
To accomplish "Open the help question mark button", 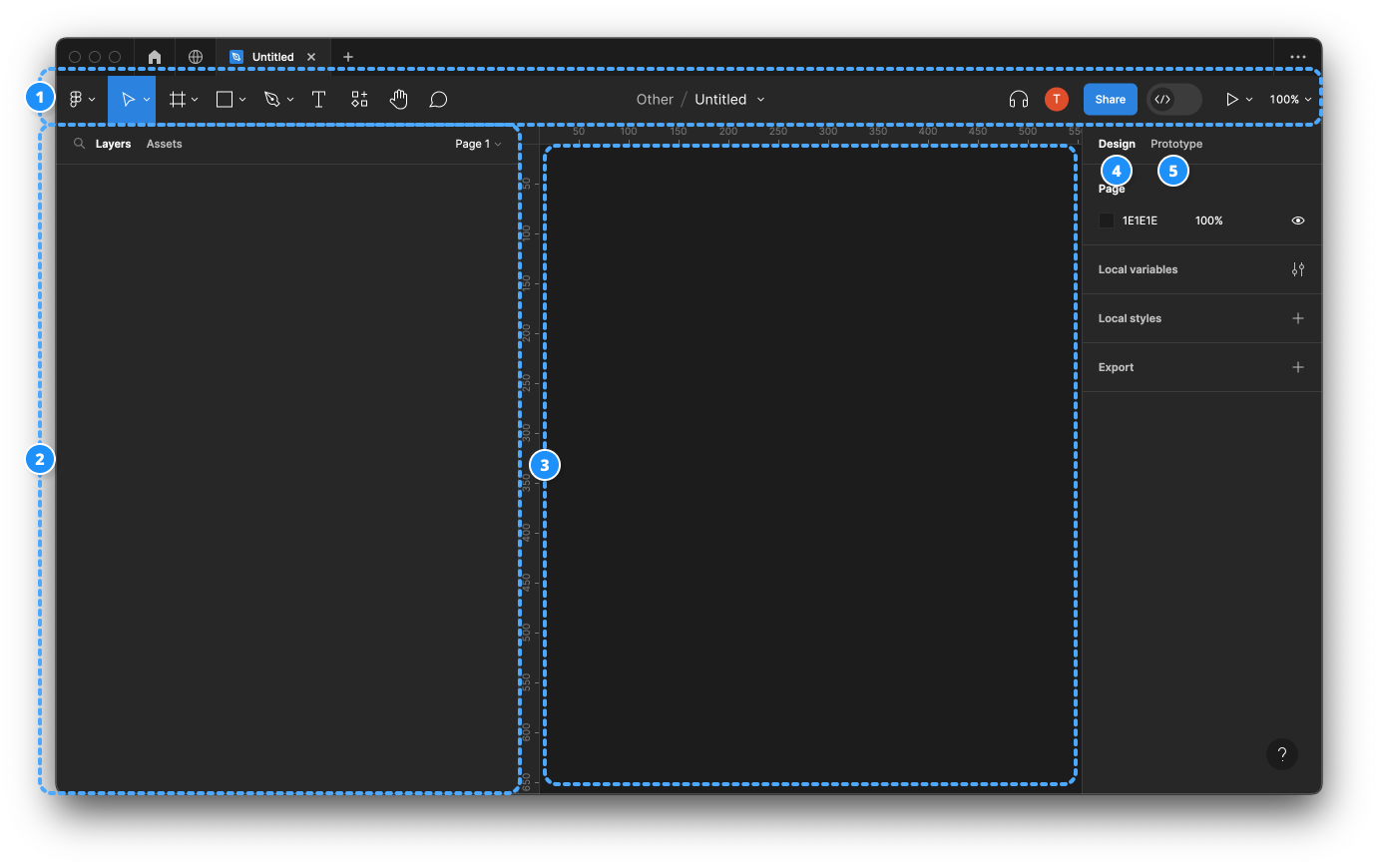I will point(1281,754).
